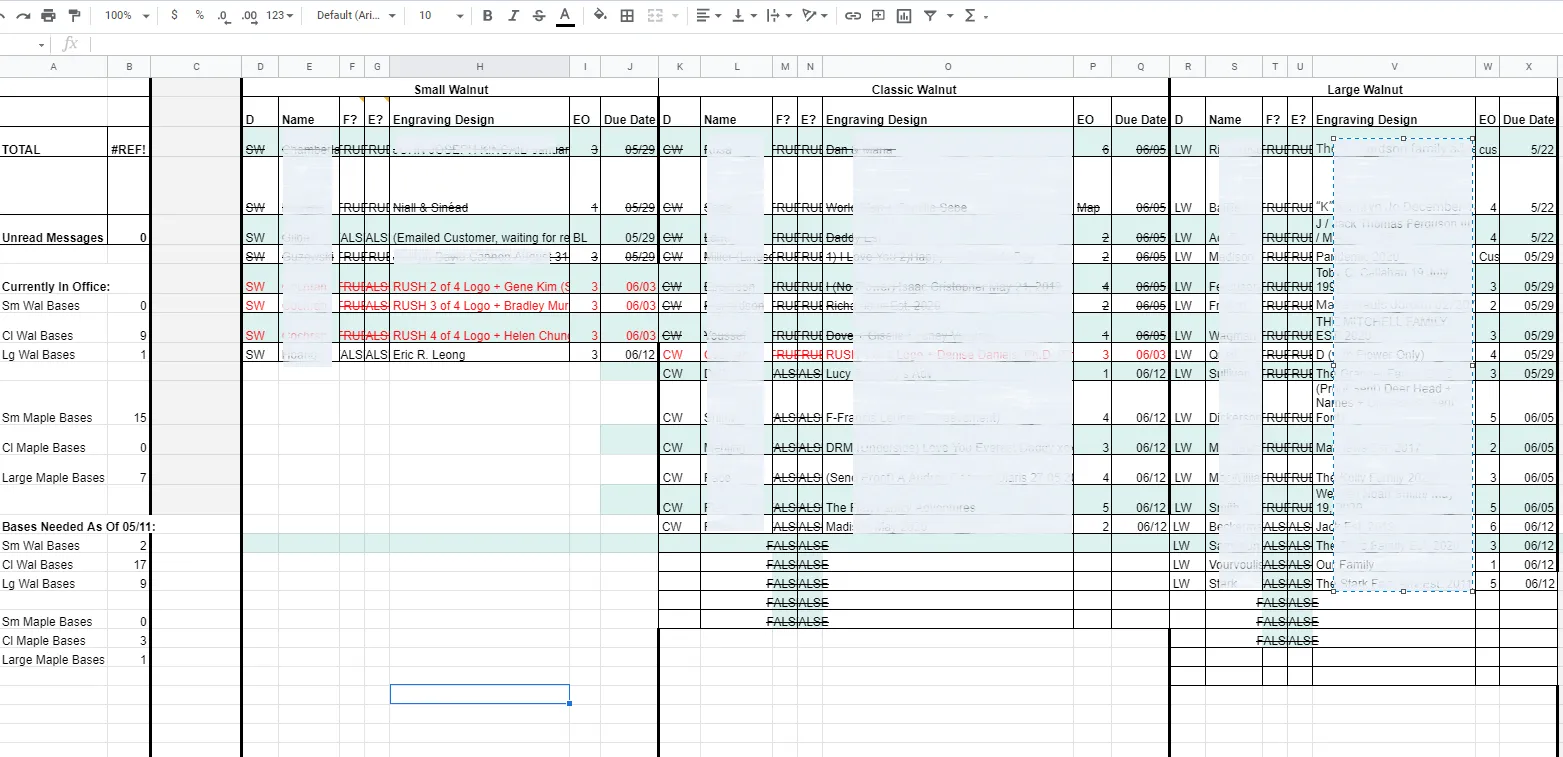Open the 100% zoom dropdown
This screenshot has height=757, width=1563.
tap(128, 16)
